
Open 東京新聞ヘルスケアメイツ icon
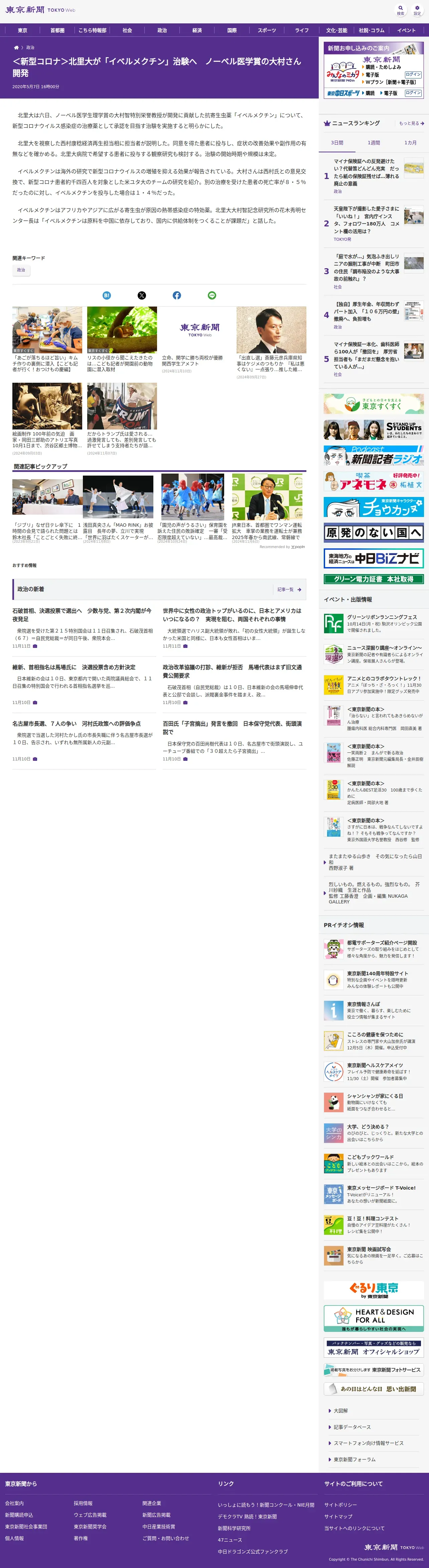(x=333, y=1071)
